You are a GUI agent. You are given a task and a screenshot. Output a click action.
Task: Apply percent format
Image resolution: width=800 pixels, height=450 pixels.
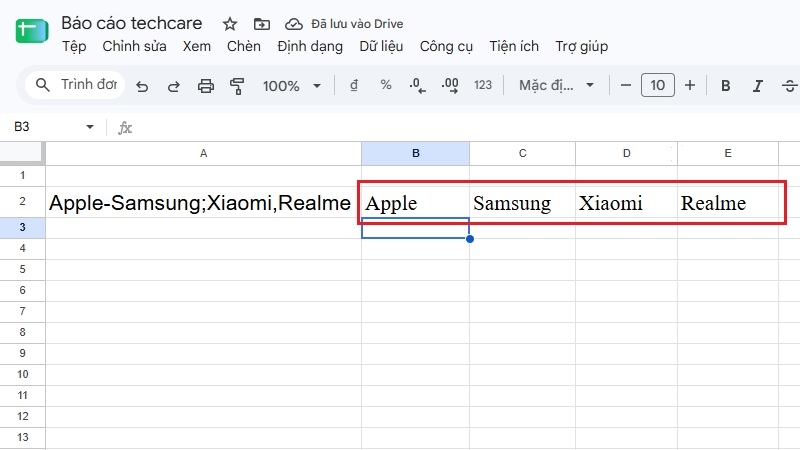[x=386, y=85]
